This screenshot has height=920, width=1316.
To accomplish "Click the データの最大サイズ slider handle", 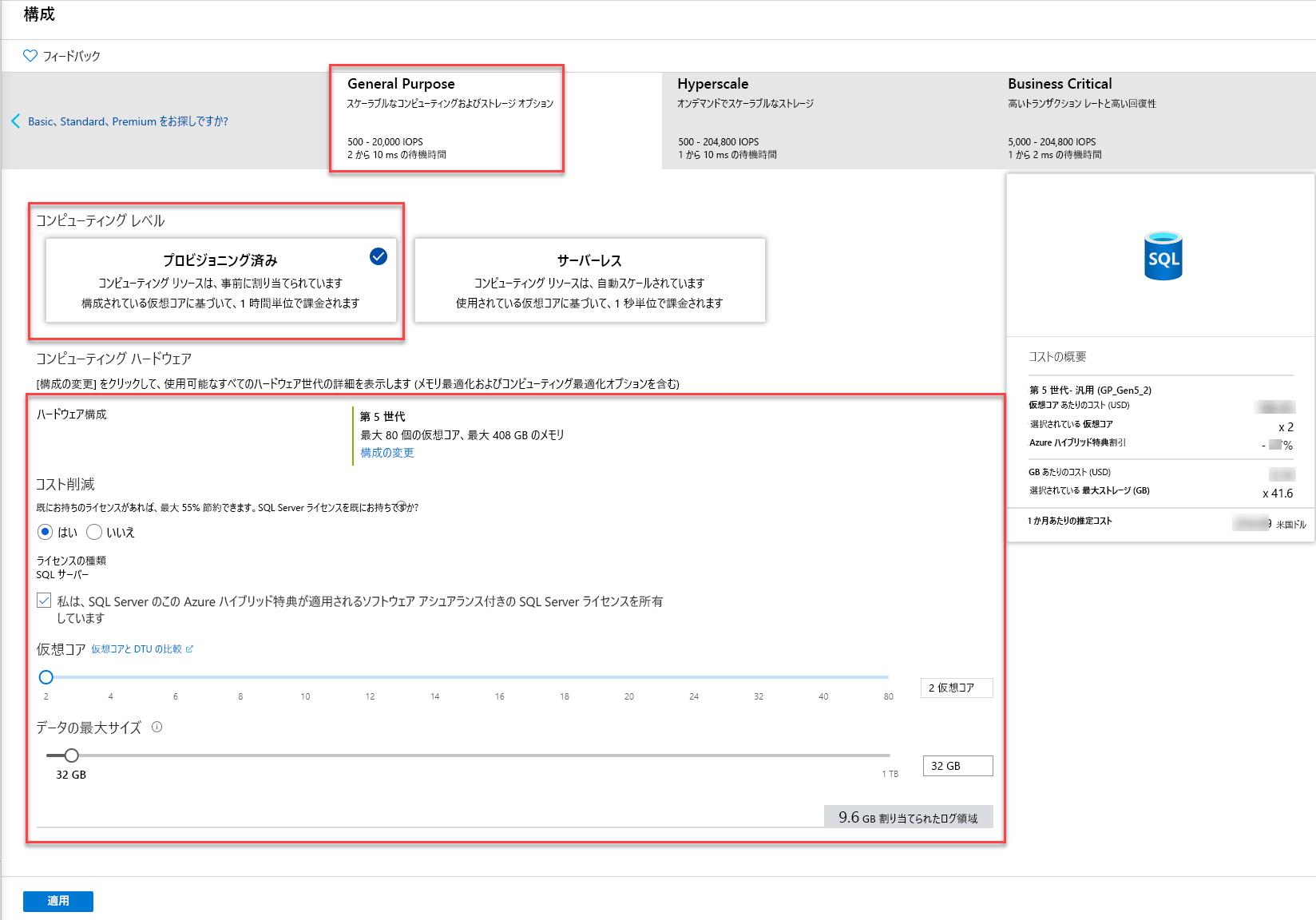I will click(x=72, y=755).
